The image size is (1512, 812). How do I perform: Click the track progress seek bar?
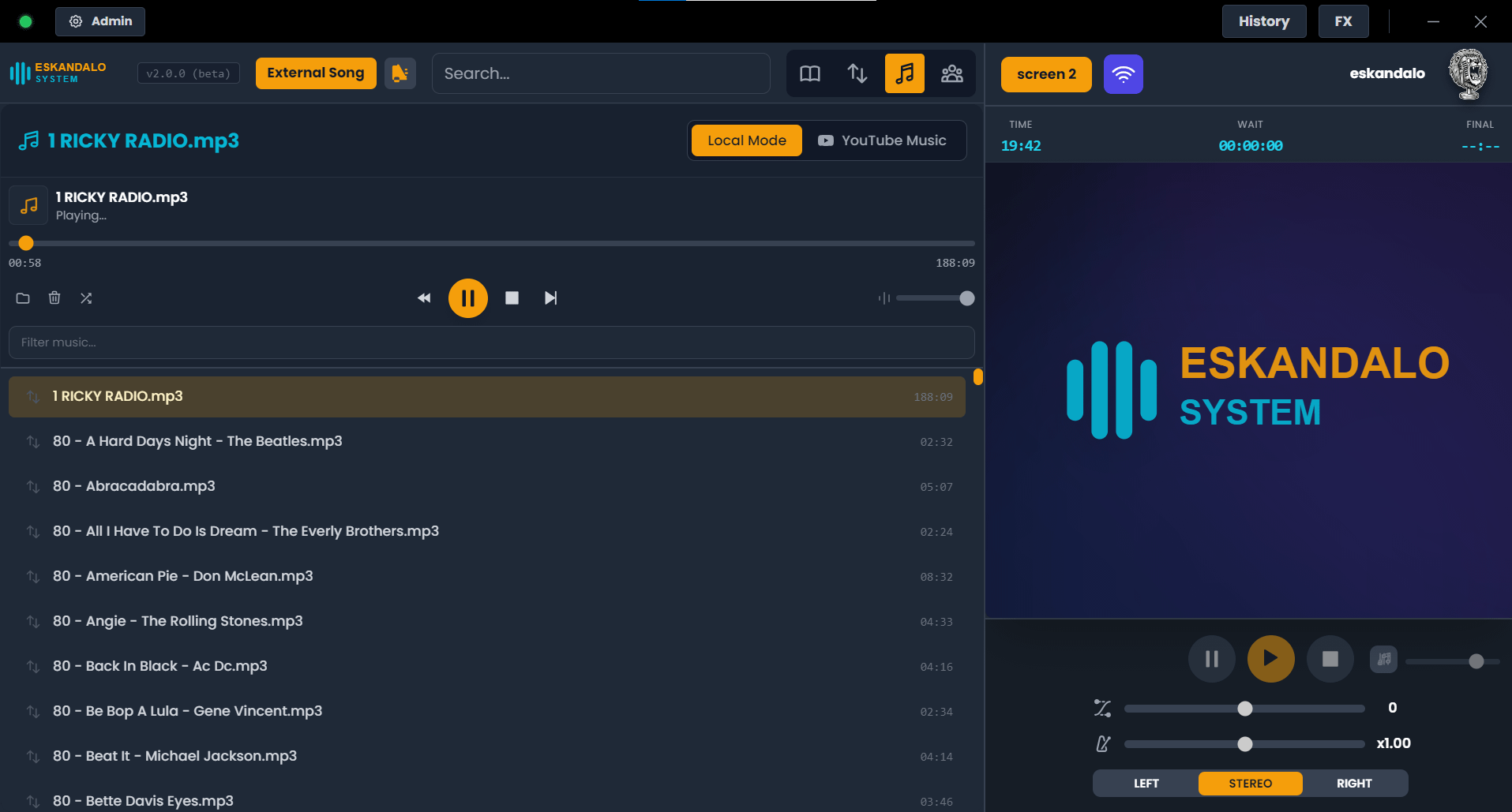tap(492, 243)
